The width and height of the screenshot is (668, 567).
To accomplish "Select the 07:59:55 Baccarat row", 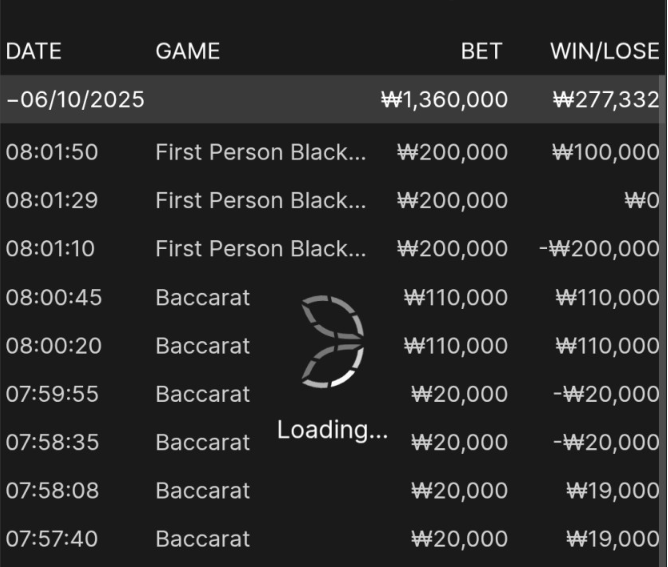I will pos(203,394).
